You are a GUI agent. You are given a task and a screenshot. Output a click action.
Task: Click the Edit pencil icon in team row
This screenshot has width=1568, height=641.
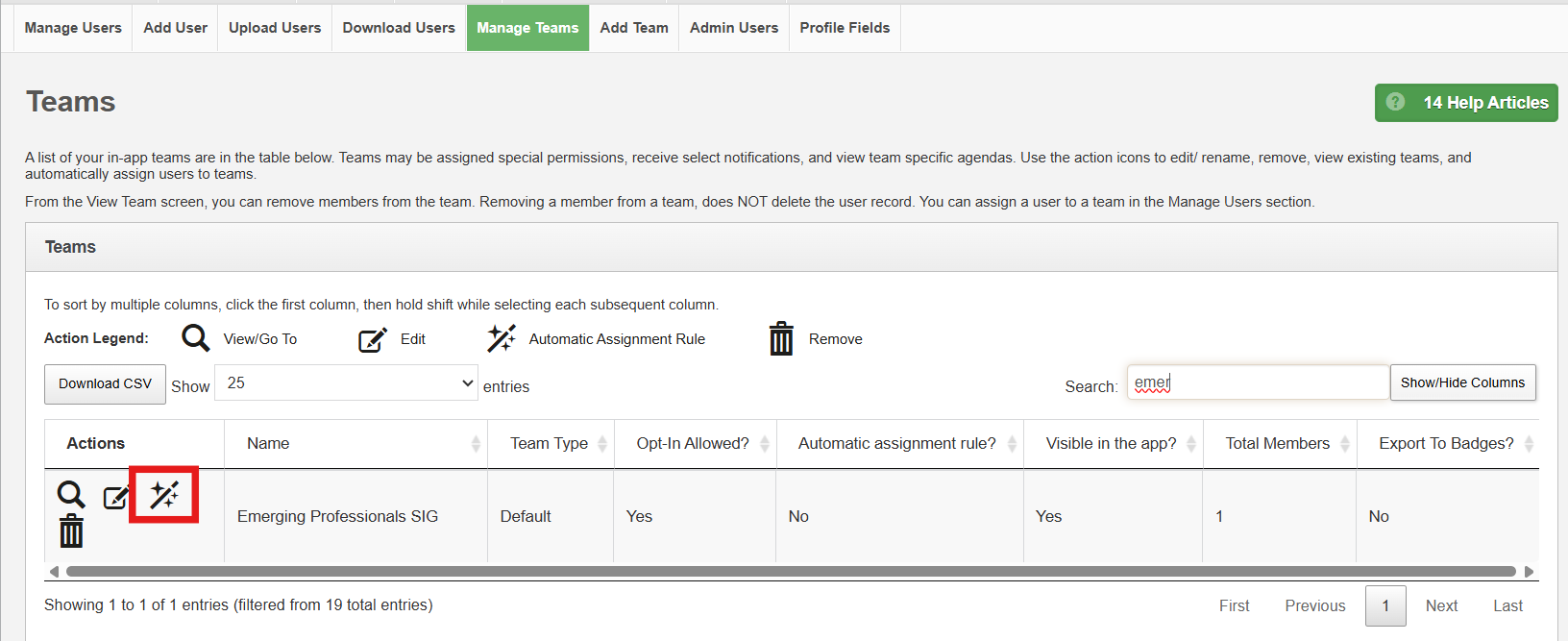tap(116, 498)
